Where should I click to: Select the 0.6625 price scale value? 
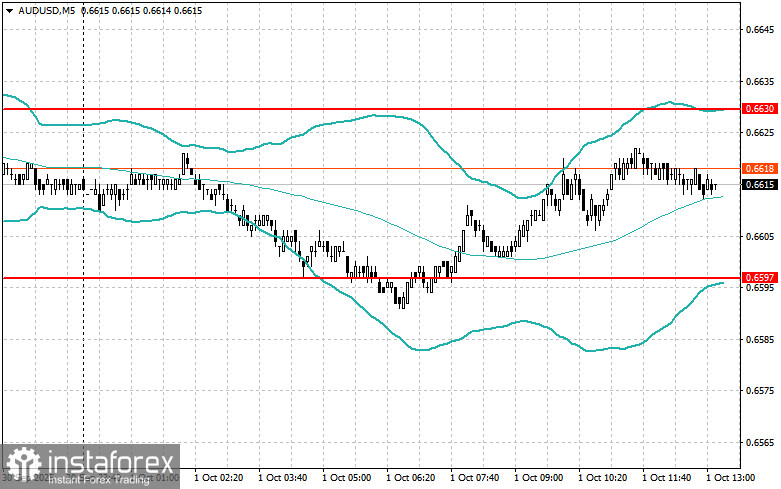pyautogui.click(x=760, y=132)
